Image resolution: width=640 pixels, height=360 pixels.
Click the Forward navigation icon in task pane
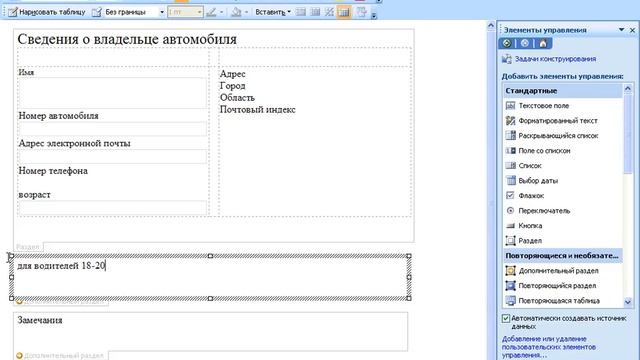pyautogui.click(x=525, y=43)
